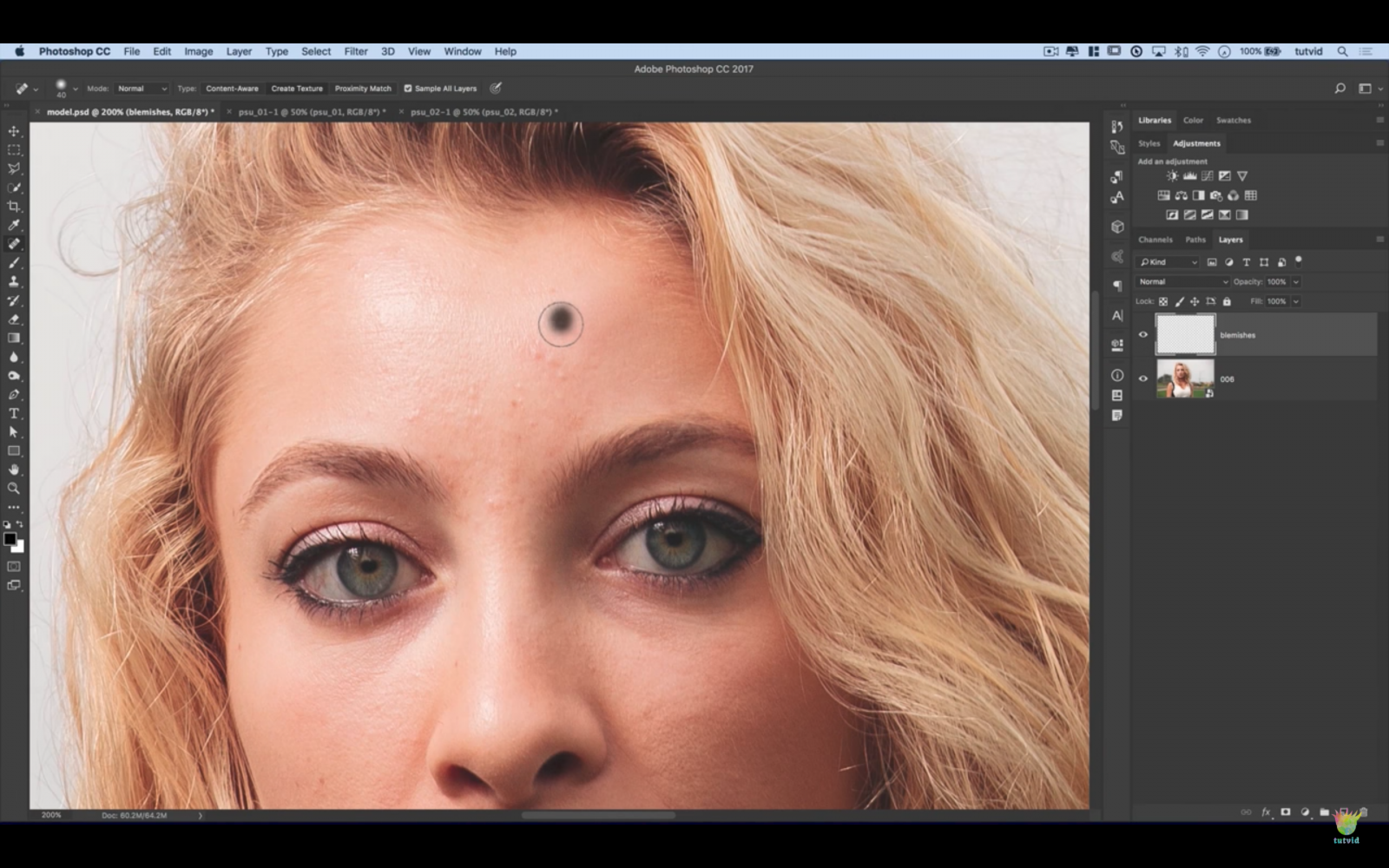
Task: Switch to the Channels tab
Action: point(1155,240)
